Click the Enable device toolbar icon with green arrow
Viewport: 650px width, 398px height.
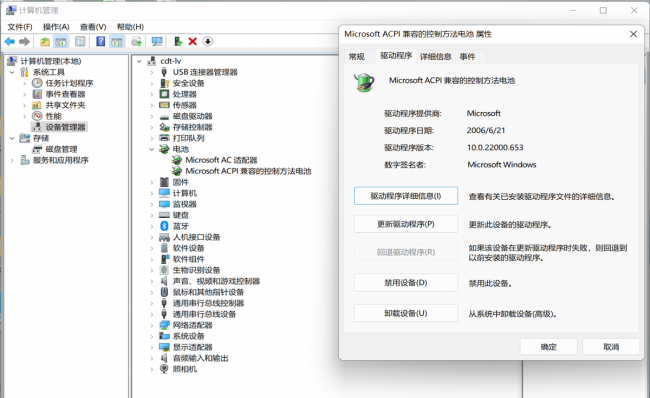click(x=178, y=41)
